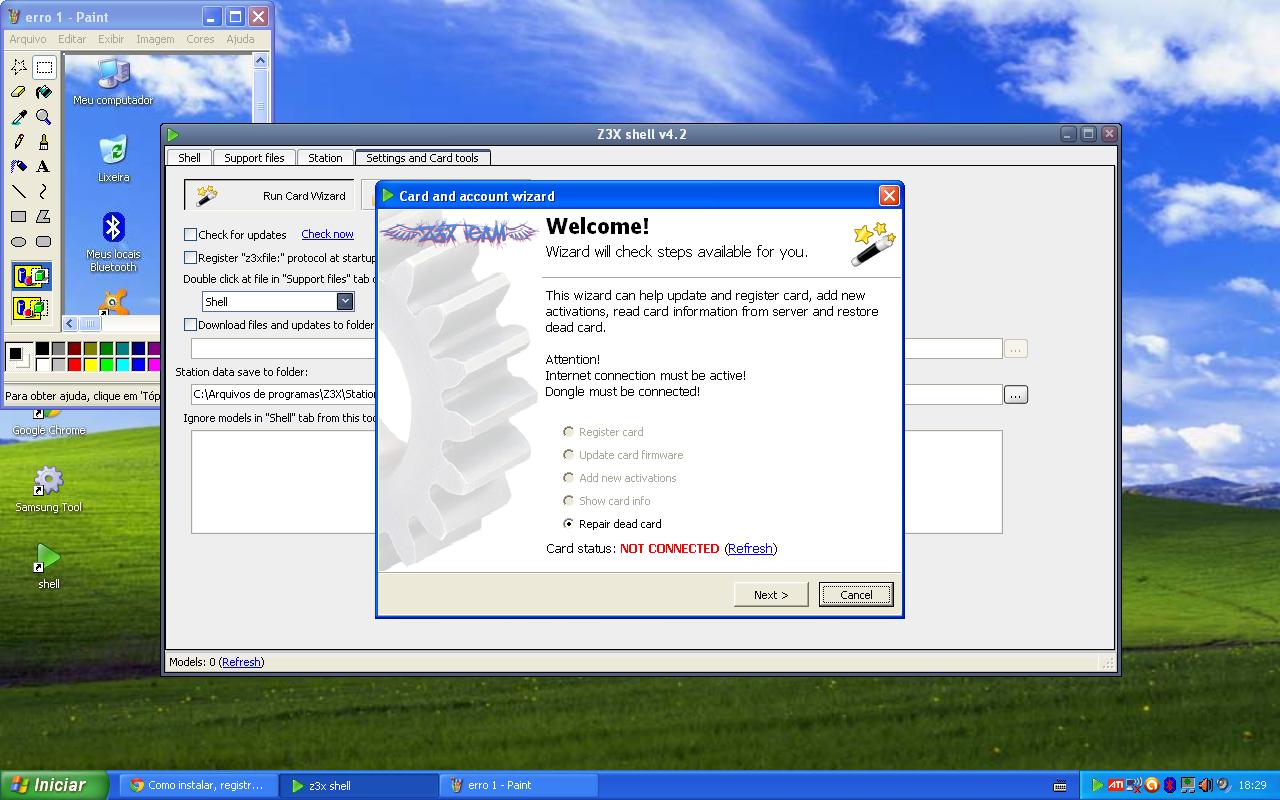Choose the Fill with color bucket tool
The width and height of the screenshot is (1280, 800).
[43, 92]
